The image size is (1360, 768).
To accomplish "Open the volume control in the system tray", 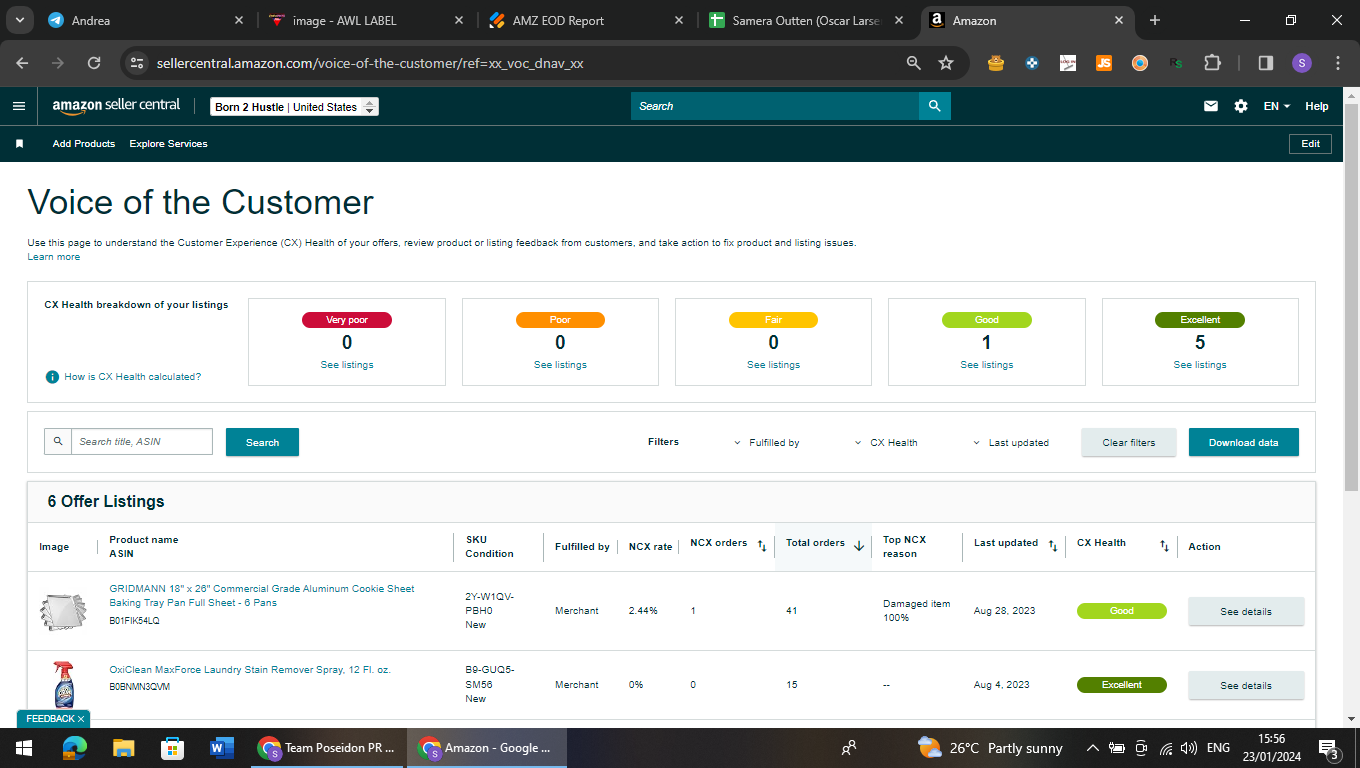I will pos(1188,748).
